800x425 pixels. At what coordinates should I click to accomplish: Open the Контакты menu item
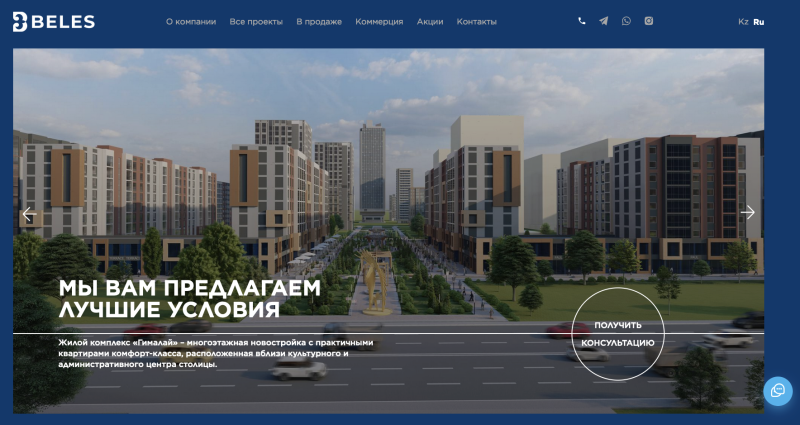pyautogui.click(x=477, y=22)
